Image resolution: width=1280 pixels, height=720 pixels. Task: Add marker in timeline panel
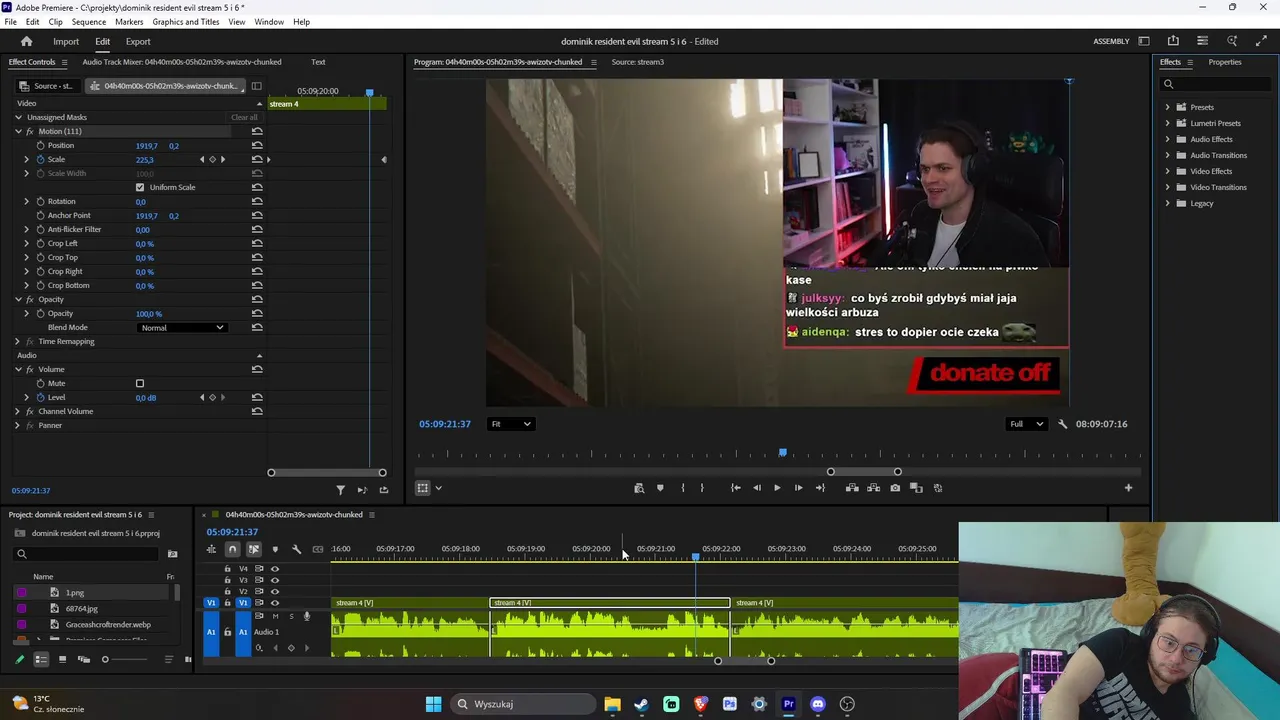[x=275, y=549]
